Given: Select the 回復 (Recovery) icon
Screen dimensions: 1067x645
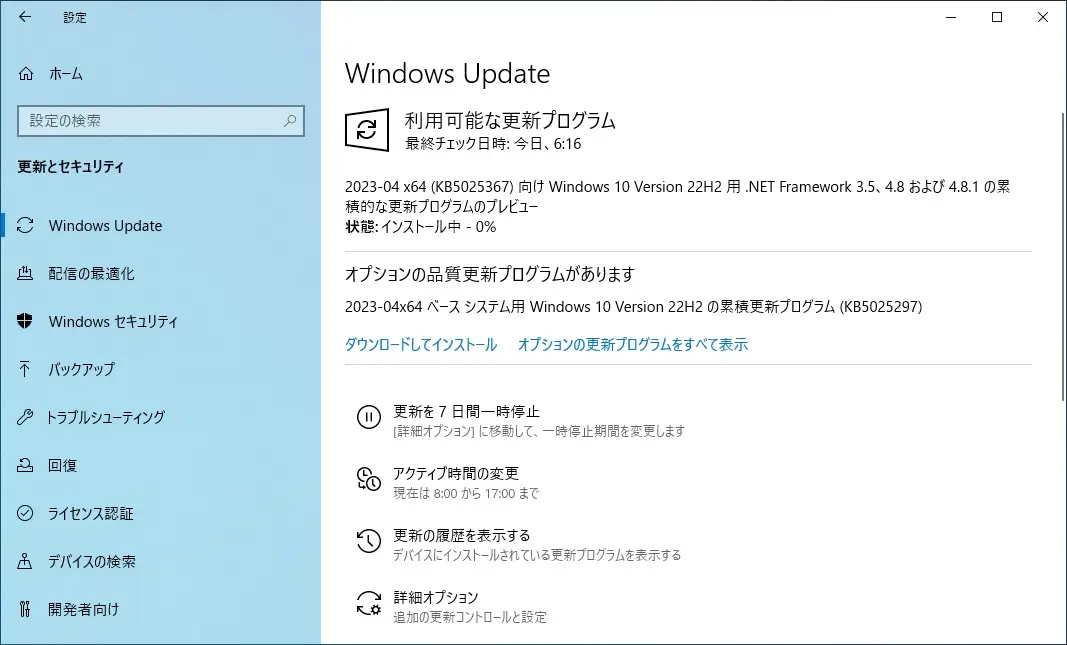Looking at the screenshot, I should [23, 465].
